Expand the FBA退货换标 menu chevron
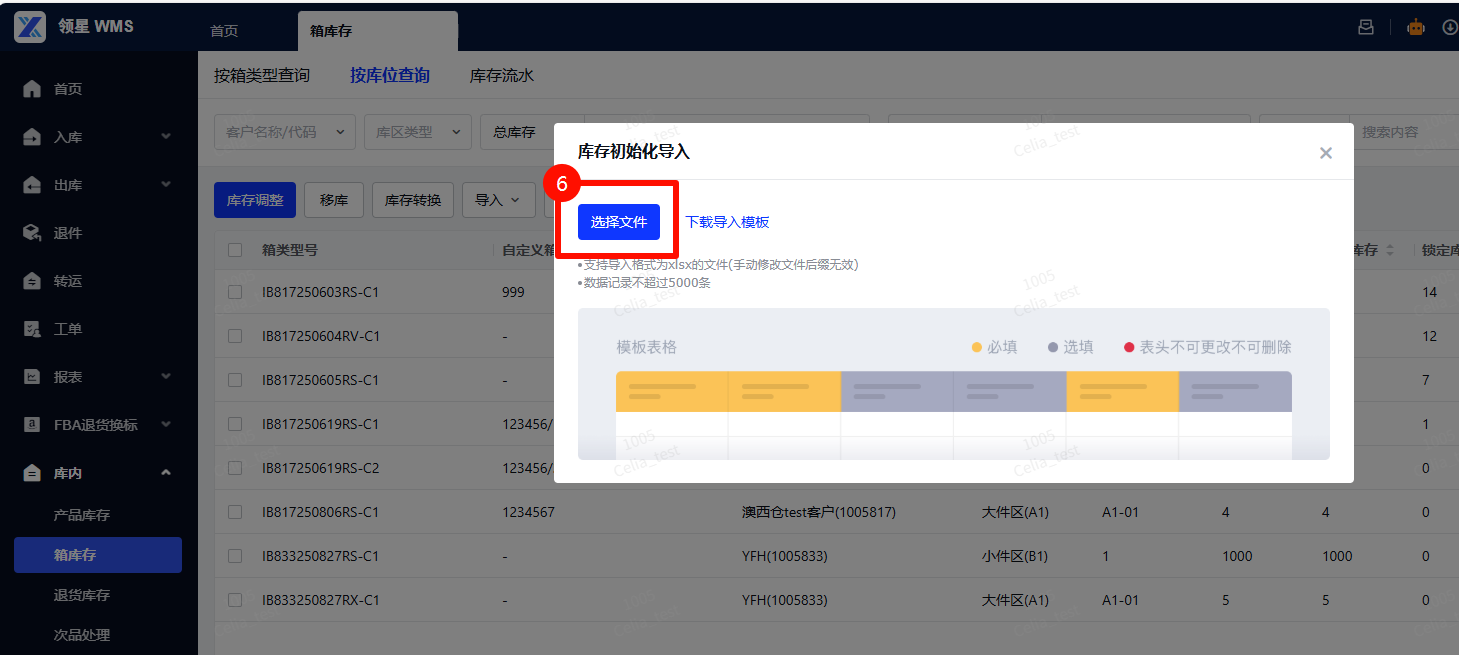This screenshot has width=1459, height=655. 166,424
